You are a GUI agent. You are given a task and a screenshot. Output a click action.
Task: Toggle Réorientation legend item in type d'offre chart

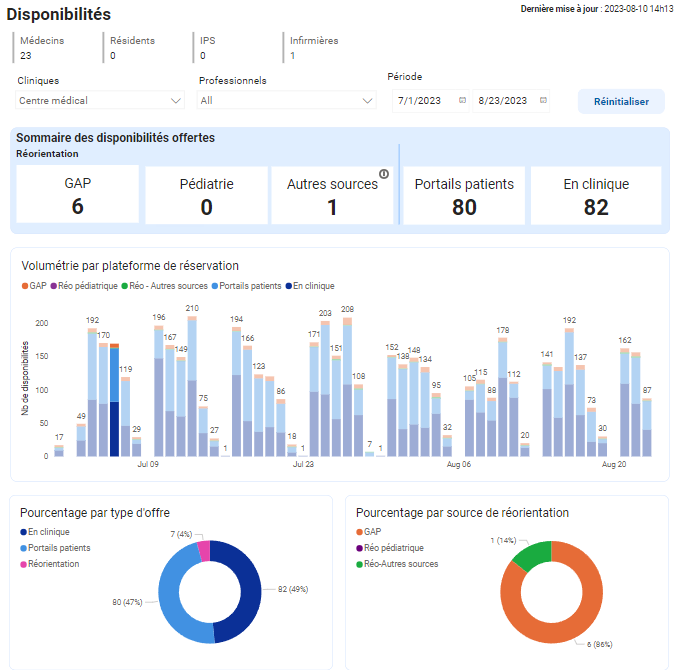tap(50, 564)
